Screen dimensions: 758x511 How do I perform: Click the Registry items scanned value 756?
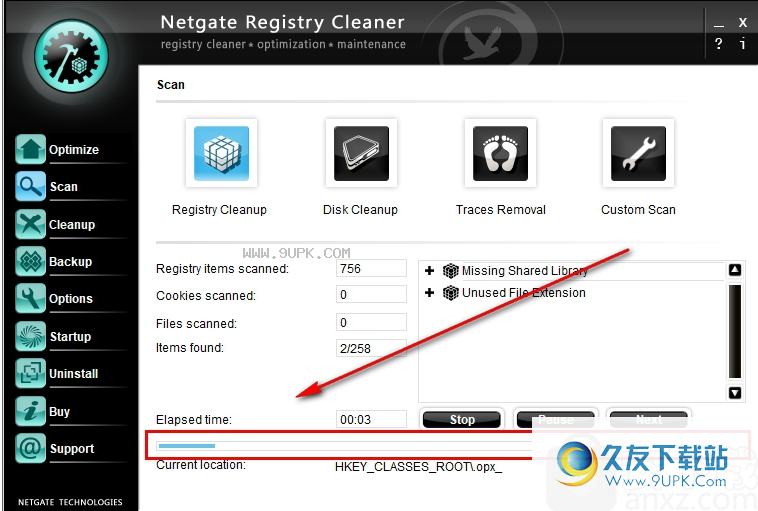(x=371, y=268)
